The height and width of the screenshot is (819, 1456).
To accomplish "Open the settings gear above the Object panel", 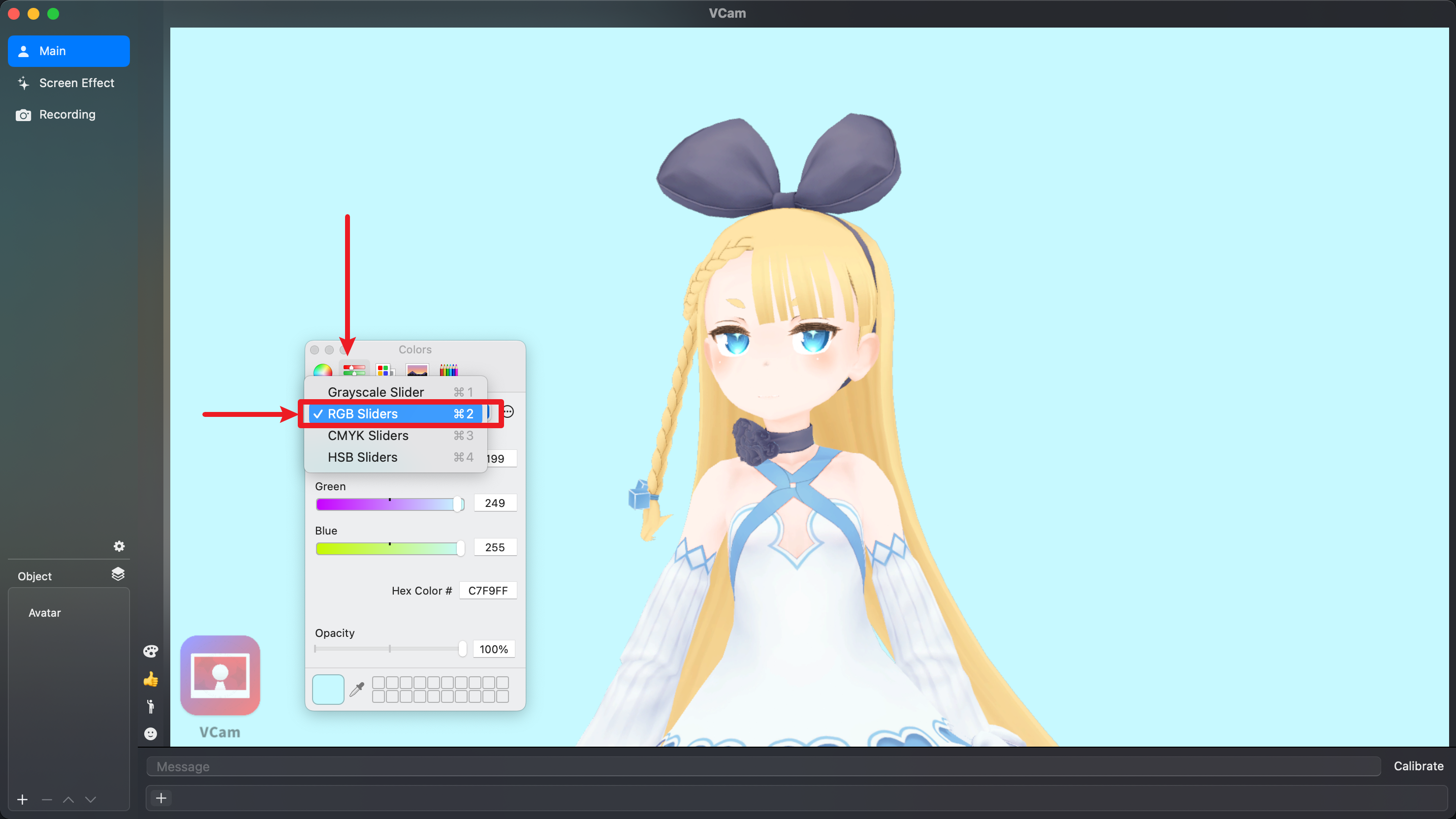I will (119, 546).
